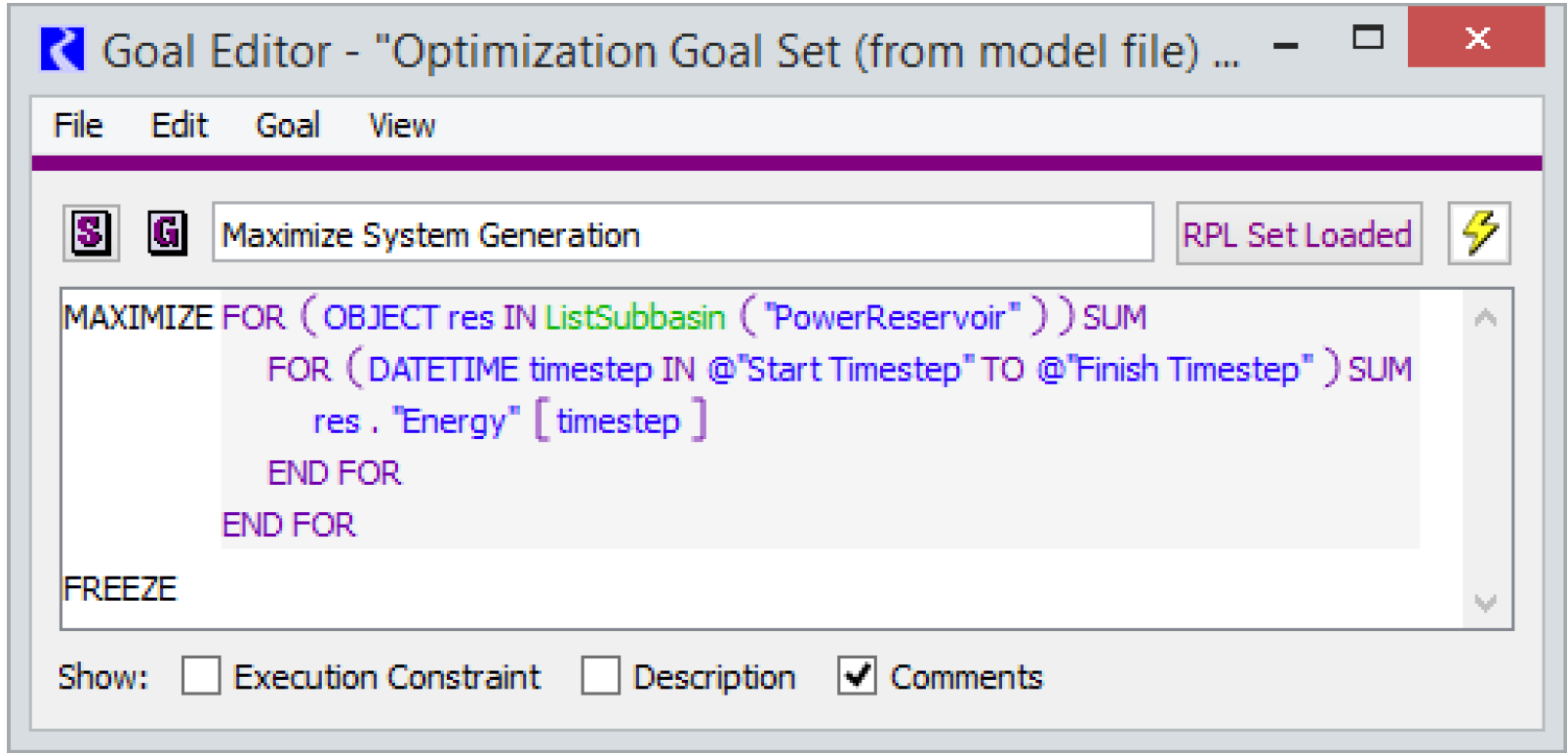This screenshot has height=756, width=1568.
Task: Click the FREEZE statement line
Action: 120,589
